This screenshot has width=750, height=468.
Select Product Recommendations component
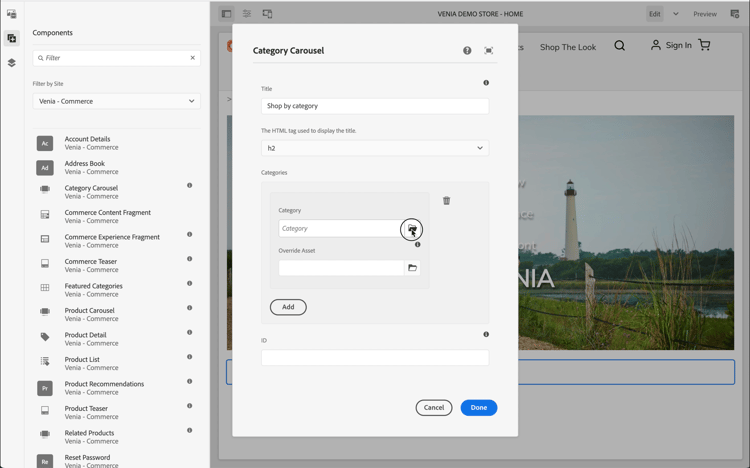pyautogui.click(x=116, y=388)
